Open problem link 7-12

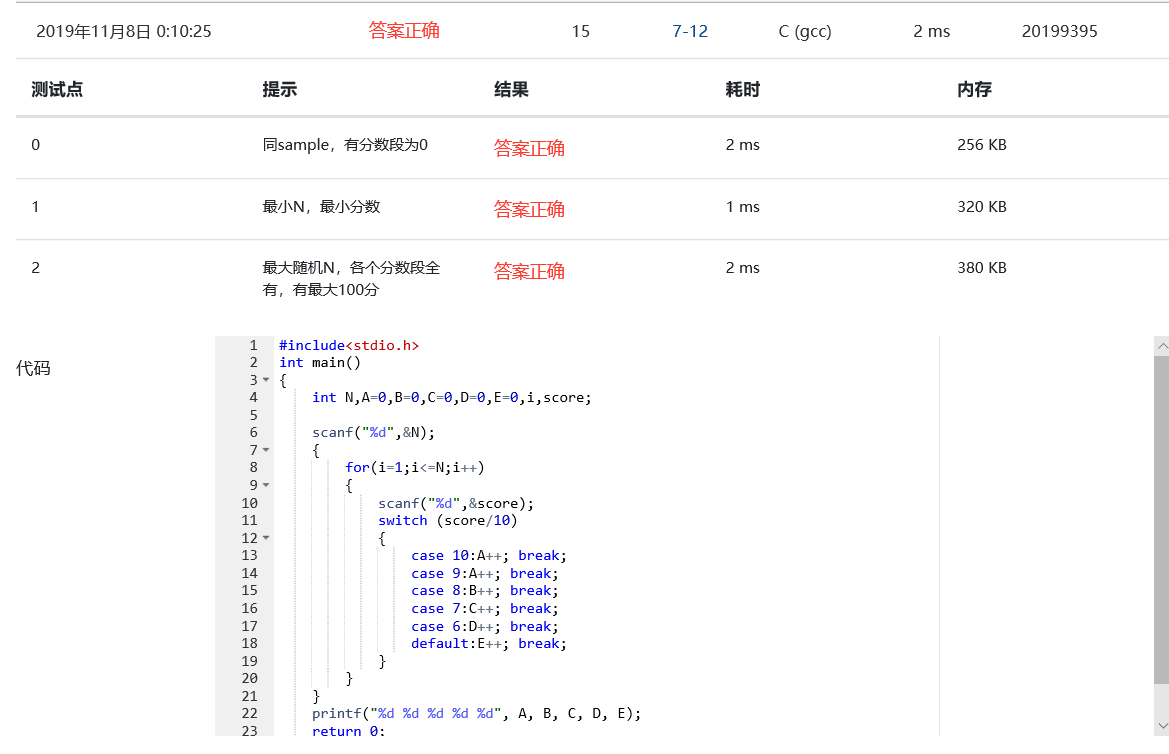690,31
